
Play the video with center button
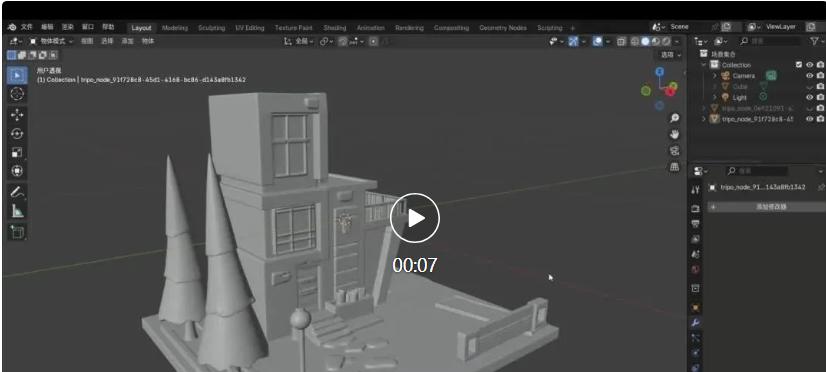coord(415,218)
